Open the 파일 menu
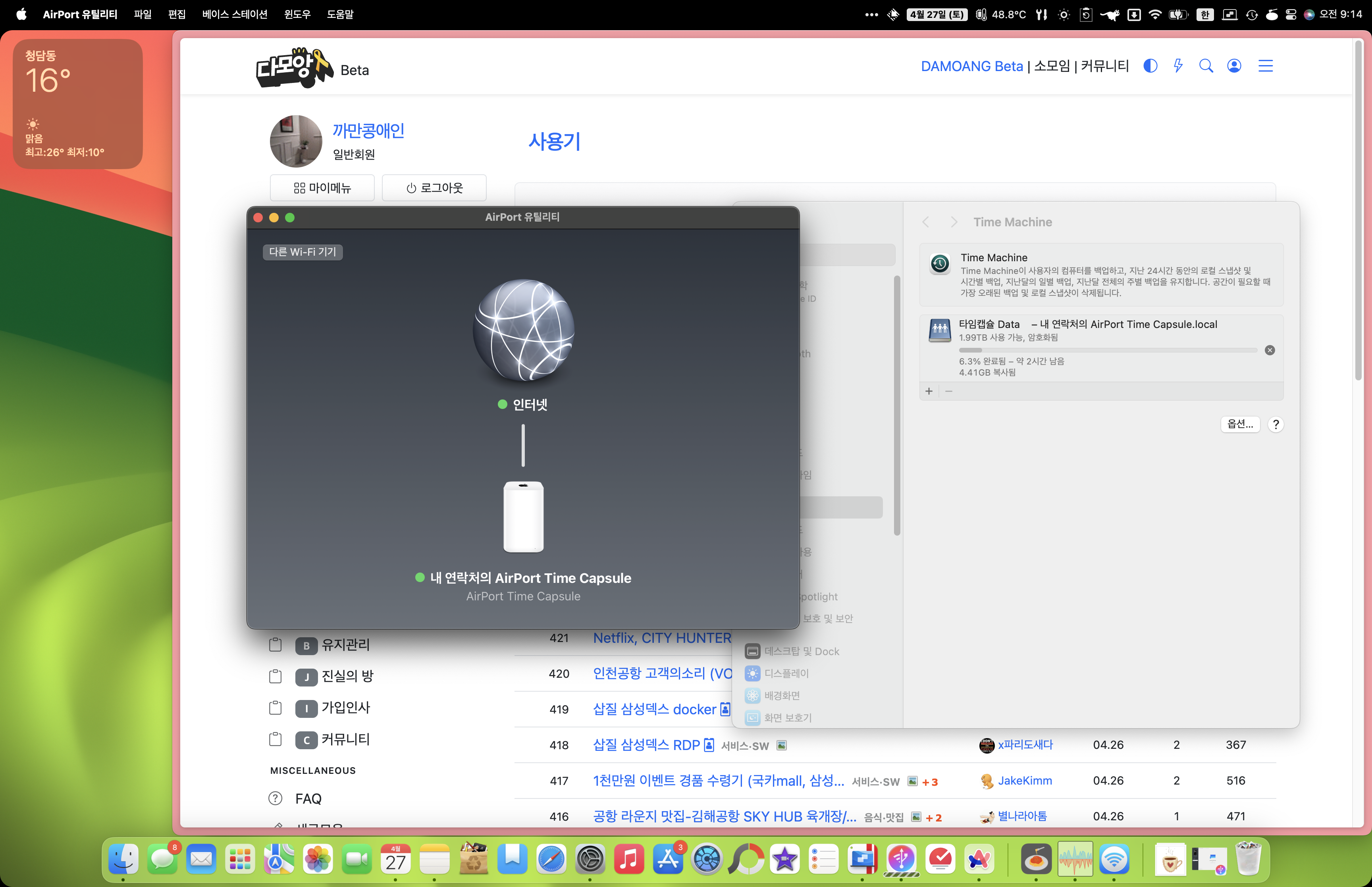Viewport: 1372px width, 887px height. pyautogui.click(x=142, y=14)
